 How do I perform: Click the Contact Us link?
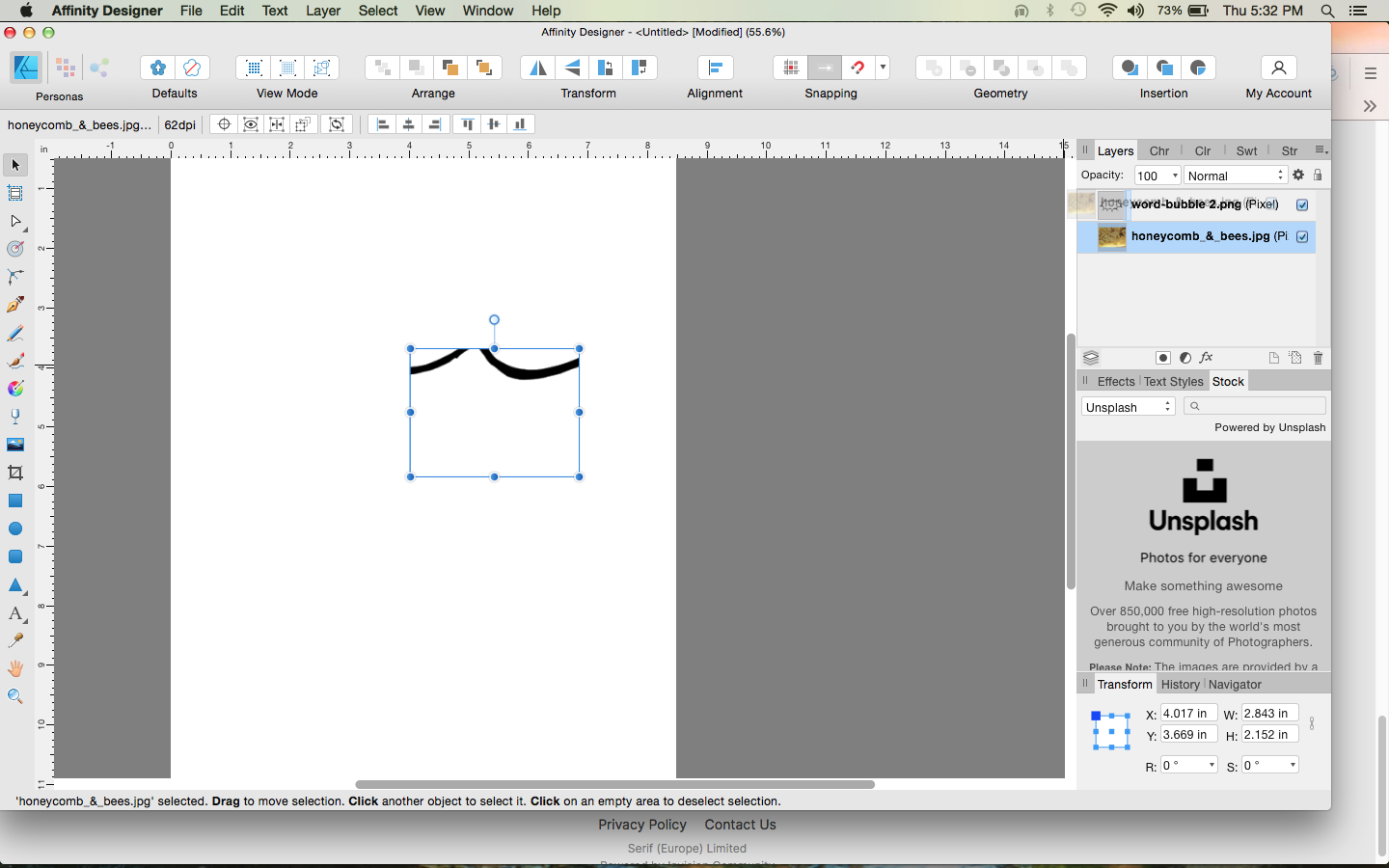coord(740,825)
